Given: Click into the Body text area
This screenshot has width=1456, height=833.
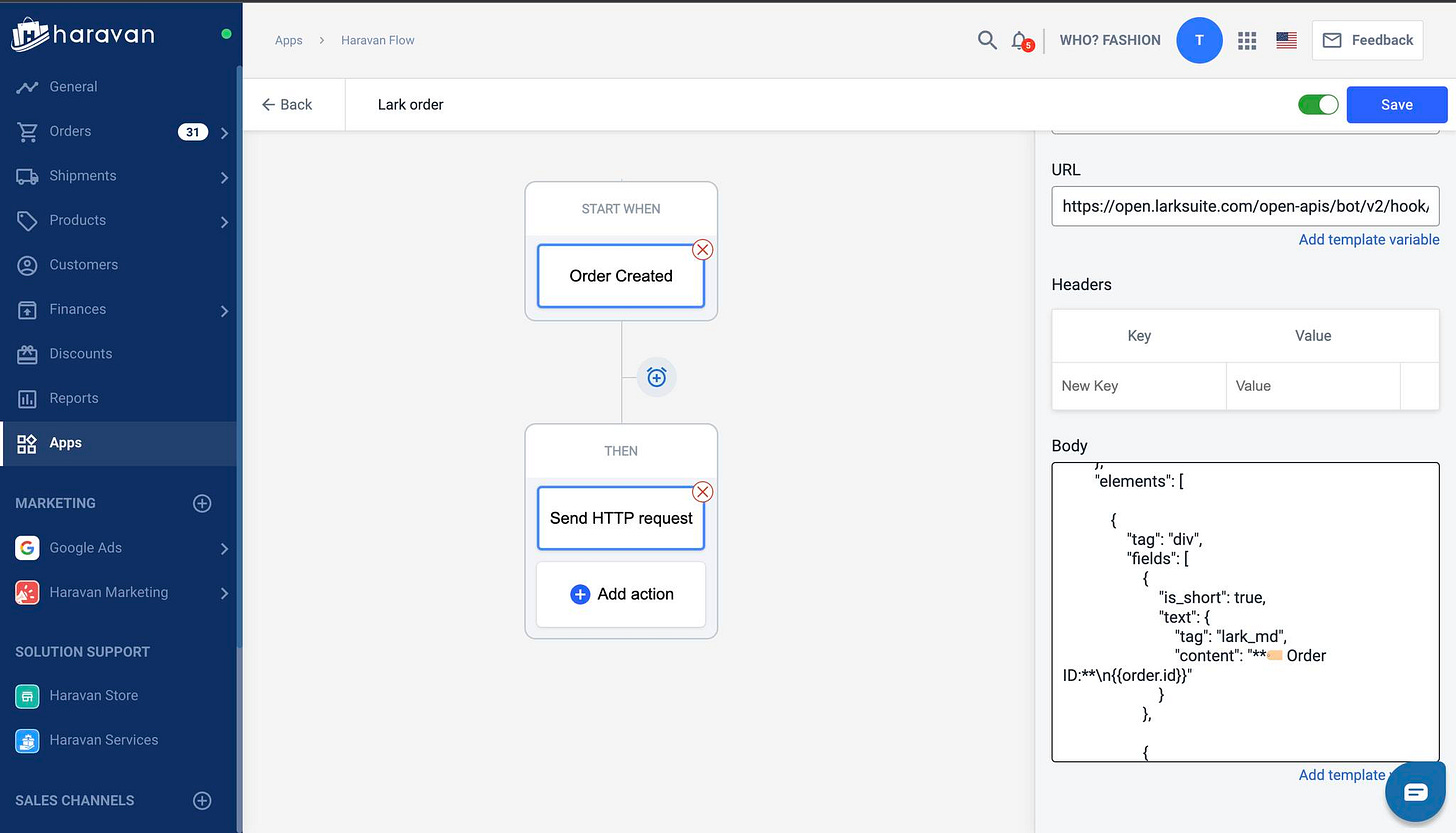Looking at the screenshot, I should click(1245, 612).
